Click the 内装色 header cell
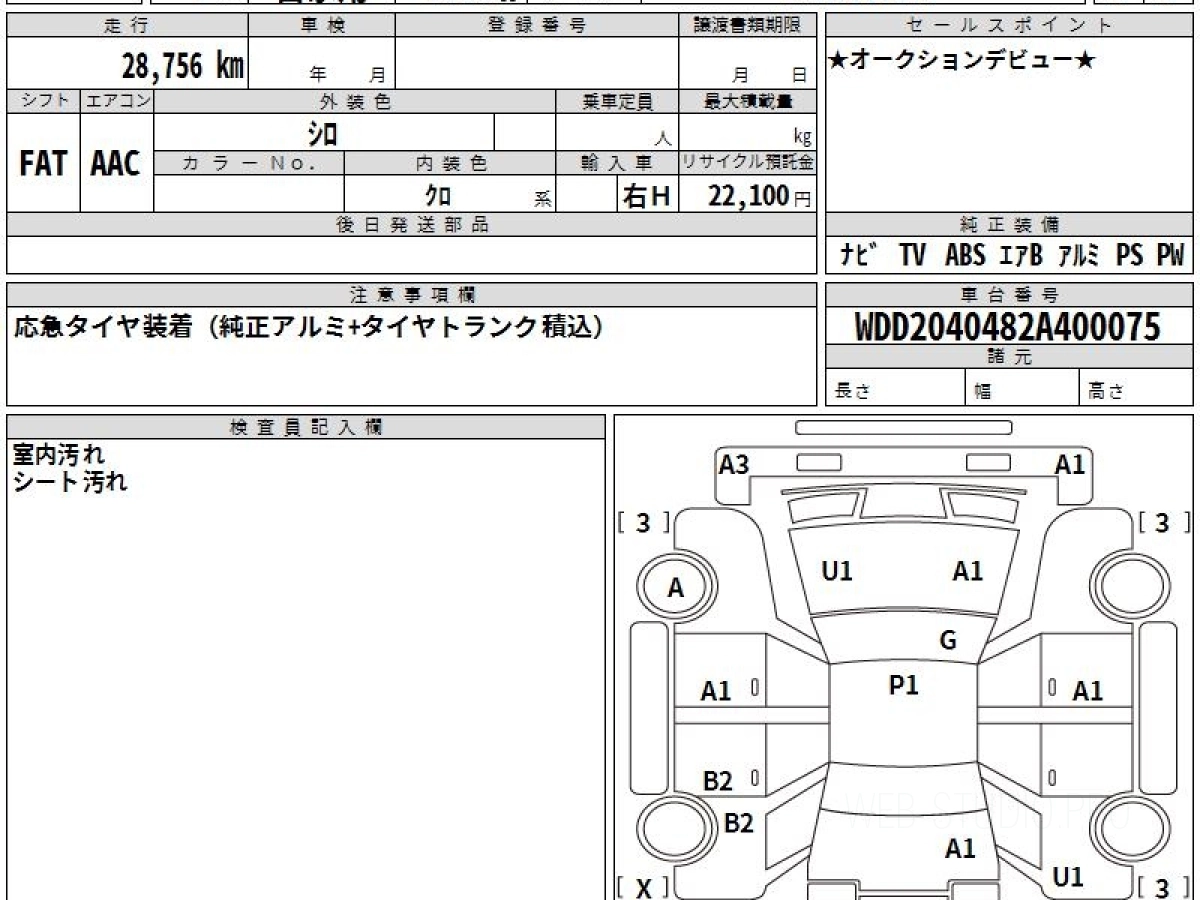This screenshot has width=1200, height=900. pyautogui.click(x=450, y=163)
